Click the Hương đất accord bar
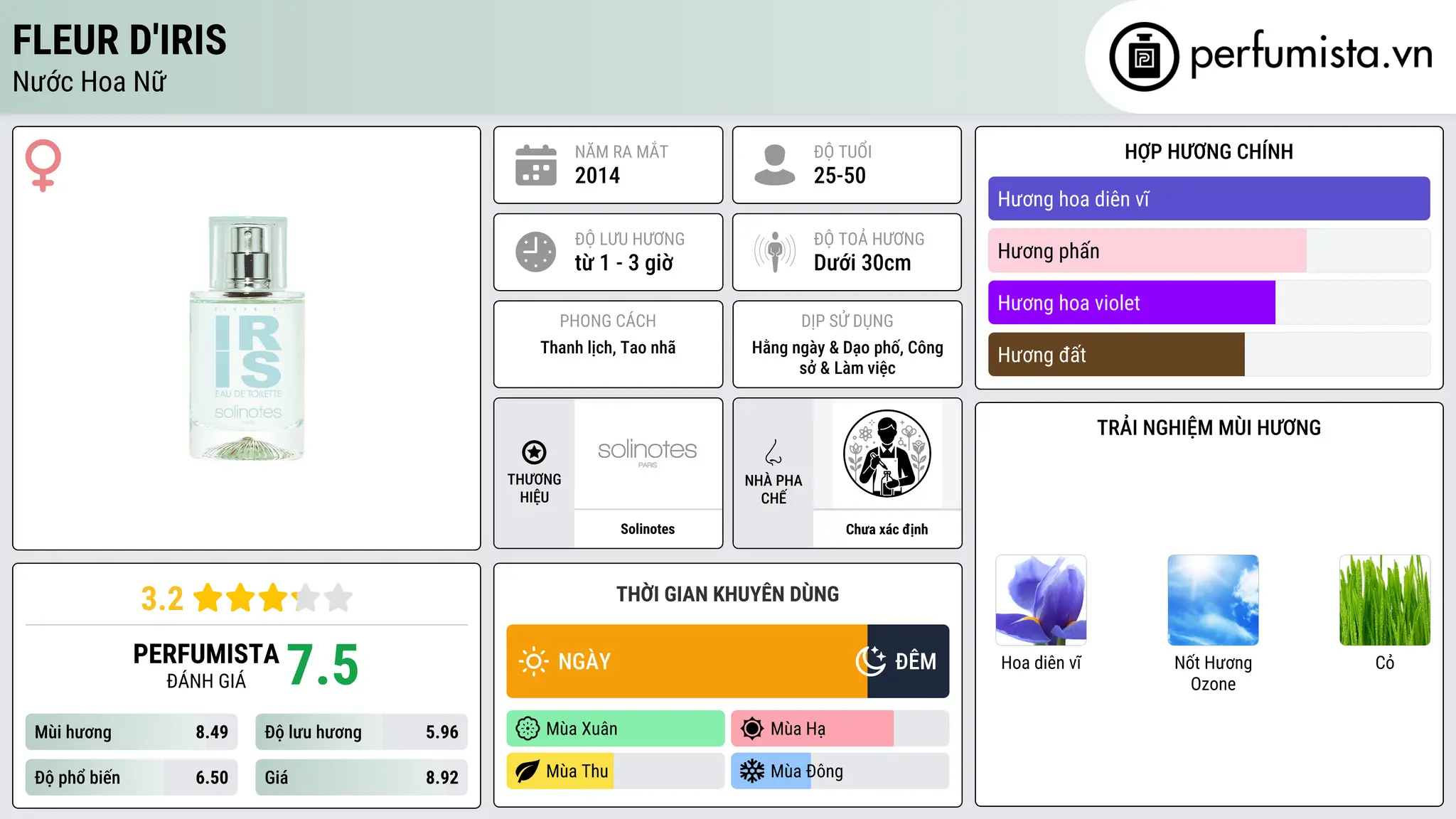This screenshot has width=1456, height=819. [x=1209, y=355]
